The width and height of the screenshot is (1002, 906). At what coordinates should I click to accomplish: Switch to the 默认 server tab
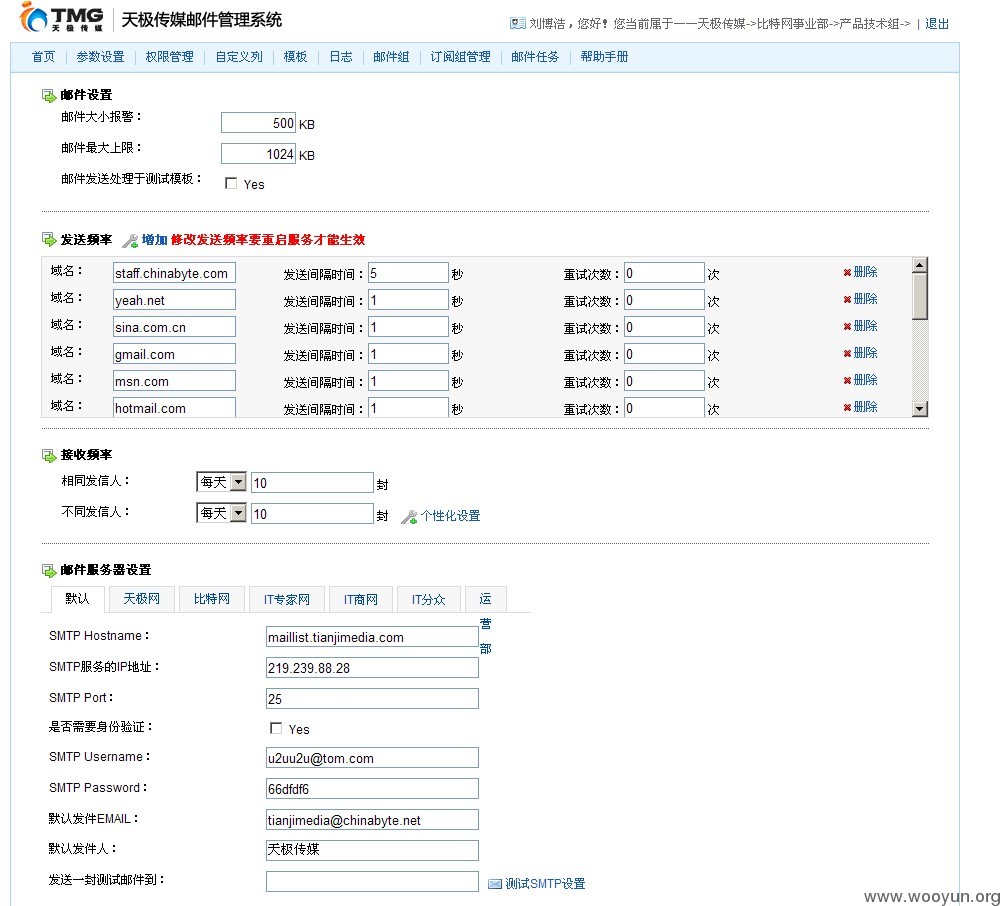coord(77,599)
